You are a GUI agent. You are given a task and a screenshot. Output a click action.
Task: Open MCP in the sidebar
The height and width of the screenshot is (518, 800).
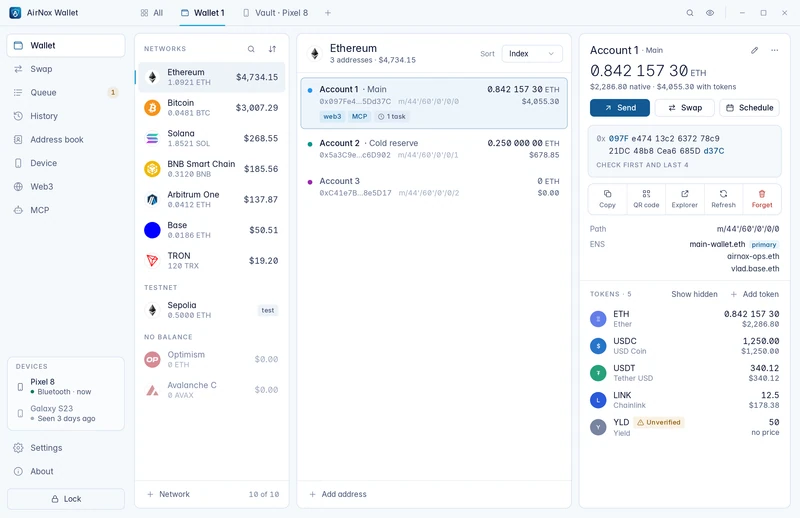pos(66,210)
